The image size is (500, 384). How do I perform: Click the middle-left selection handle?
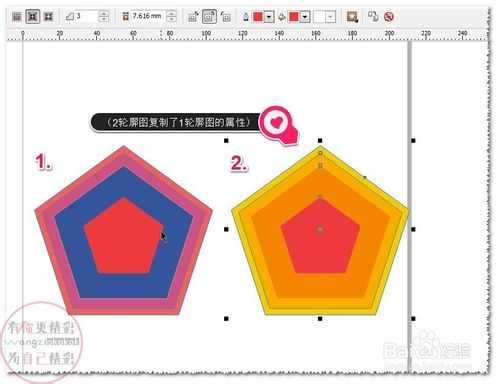pyautogui.click(x=226, y=229)
